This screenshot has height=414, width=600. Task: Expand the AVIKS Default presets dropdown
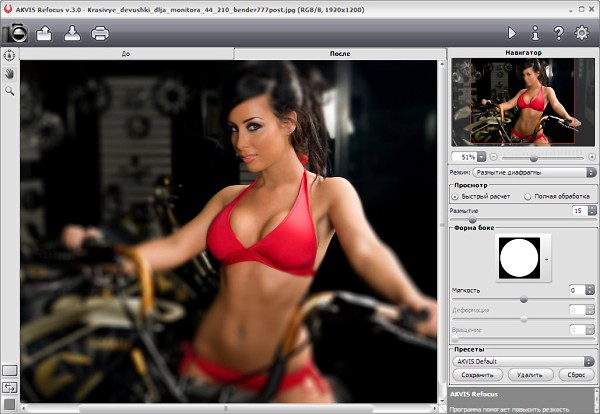point(524,361)
